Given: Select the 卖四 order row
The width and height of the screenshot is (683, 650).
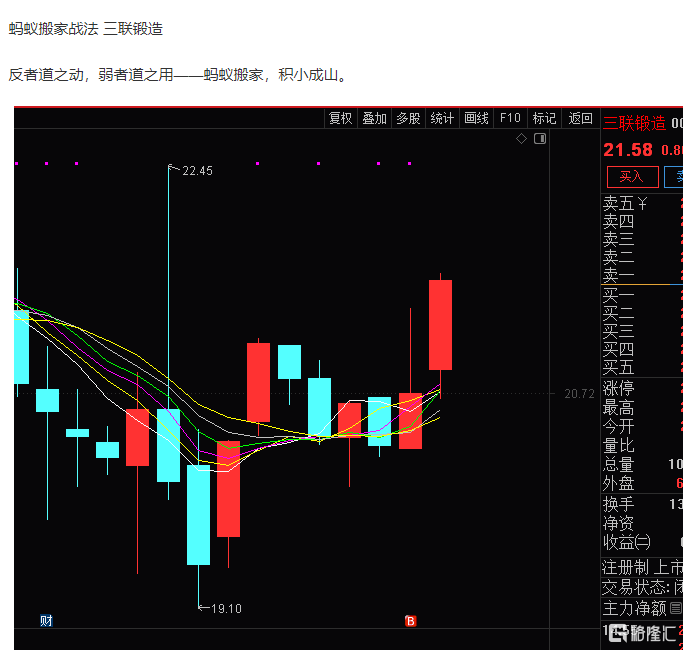Looking at the screenshot, I should [642, 222].
